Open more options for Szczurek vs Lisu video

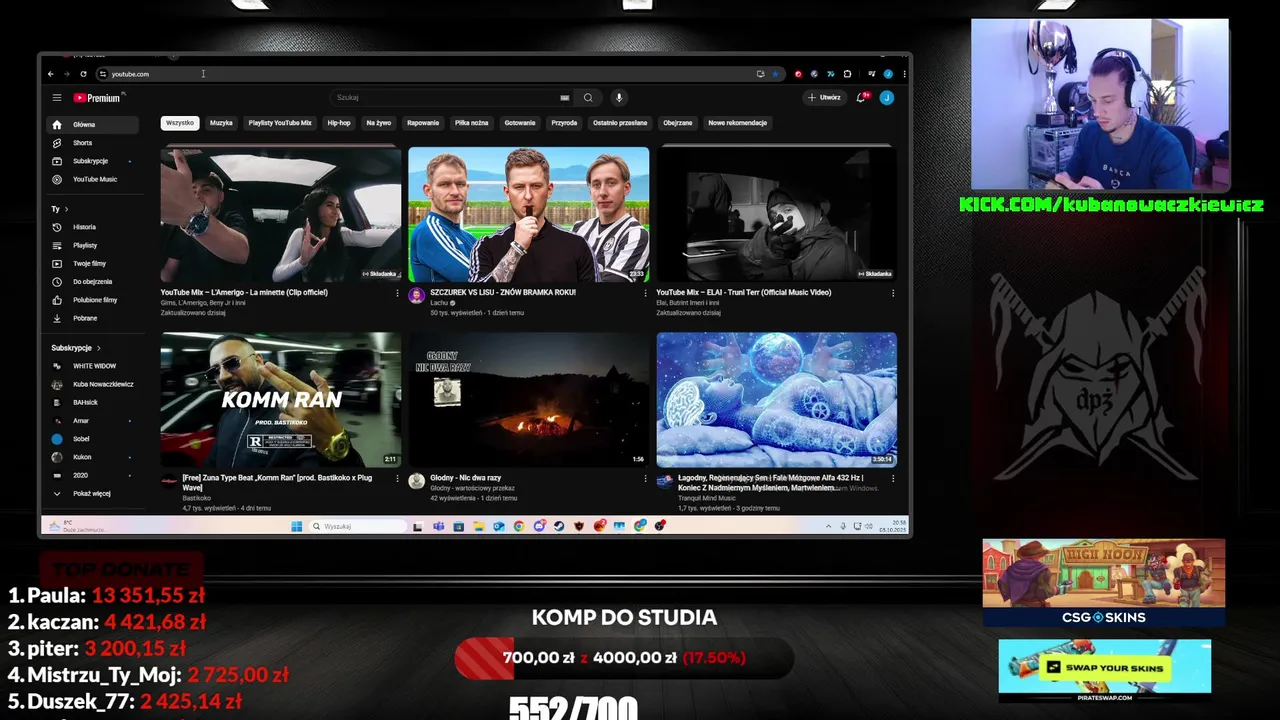click(x=645, y=293)
